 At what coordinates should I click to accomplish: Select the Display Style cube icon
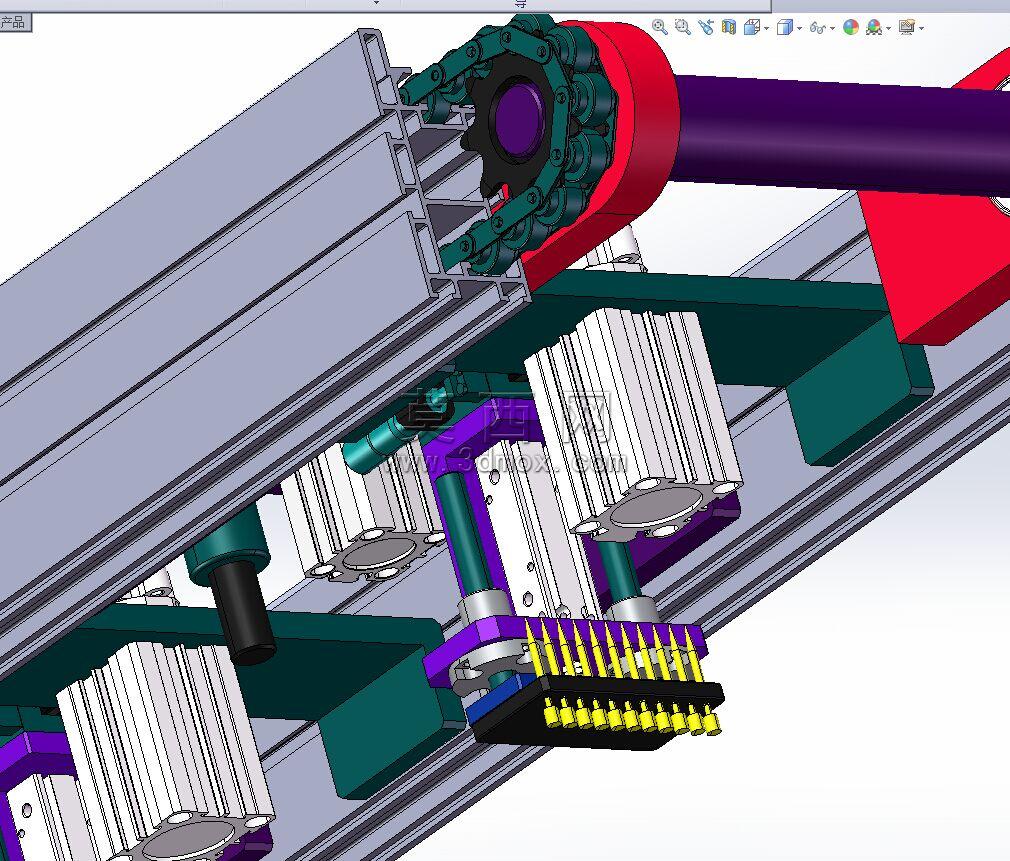784,27
